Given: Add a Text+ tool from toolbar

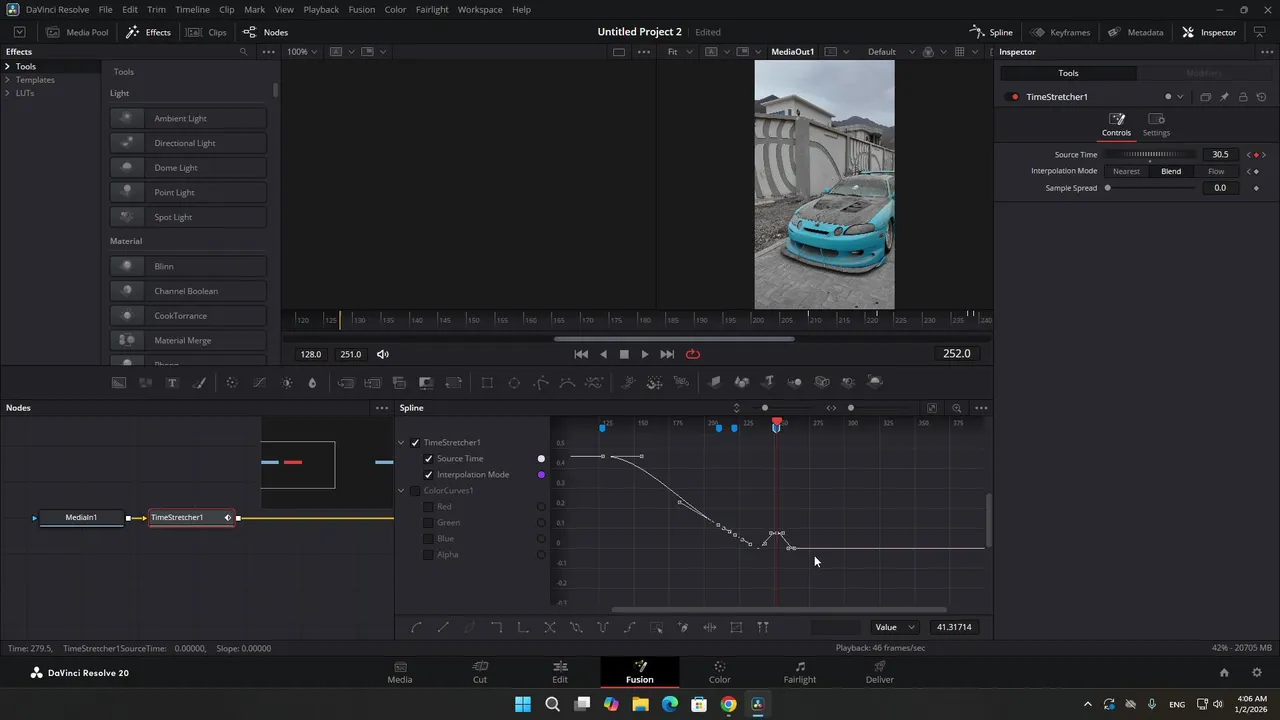Looking at the screenshot, I should (x=172, y=382).
